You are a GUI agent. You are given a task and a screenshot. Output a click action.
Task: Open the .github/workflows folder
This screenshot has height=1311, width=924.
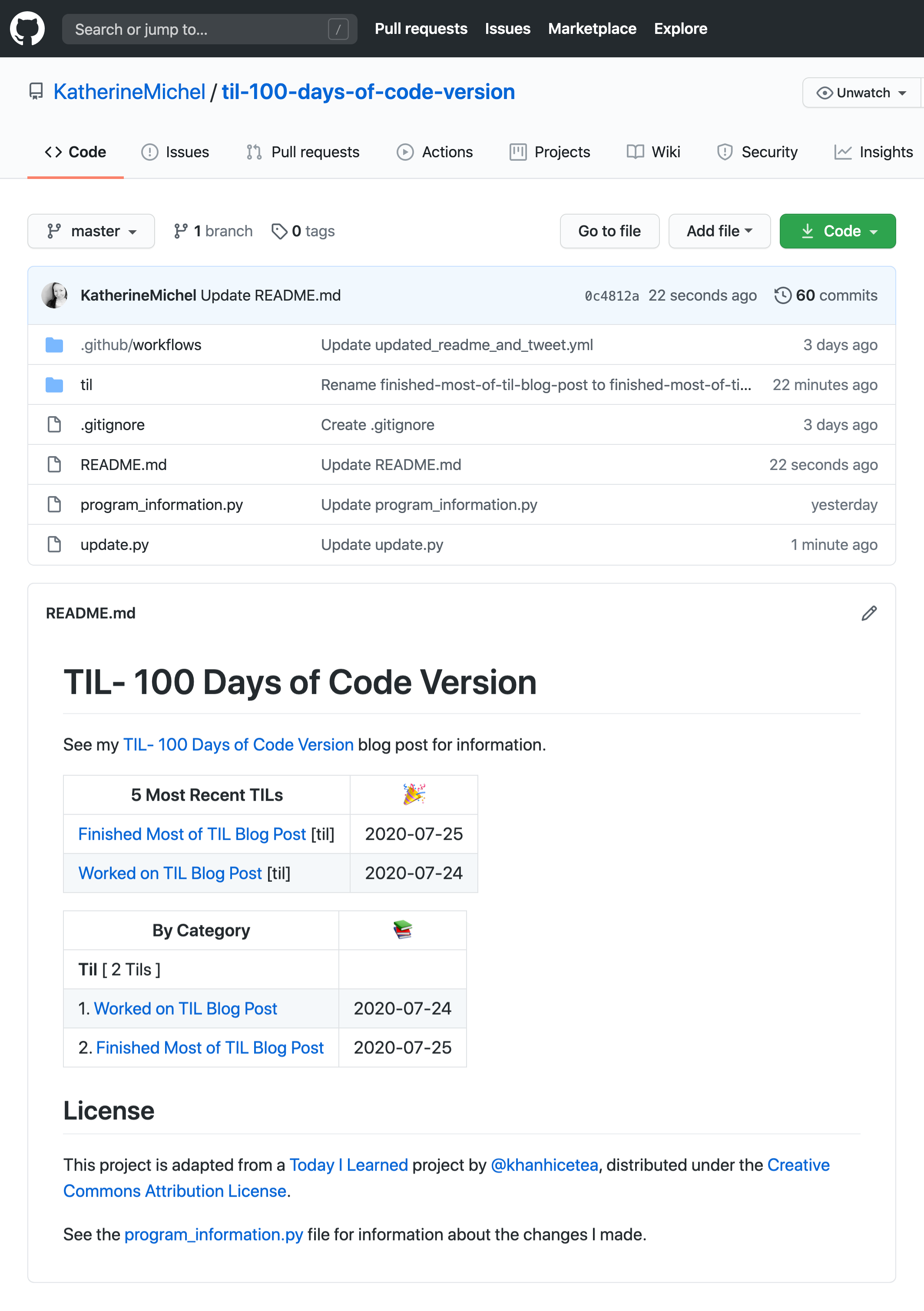tap(141, 345)
